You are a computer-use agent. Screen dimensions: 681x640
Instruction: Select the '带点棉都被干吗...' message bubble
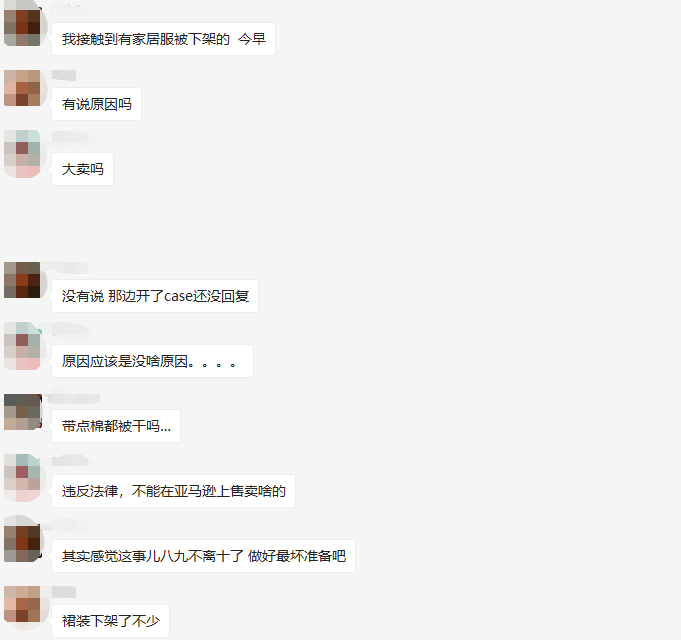(116, 426)
